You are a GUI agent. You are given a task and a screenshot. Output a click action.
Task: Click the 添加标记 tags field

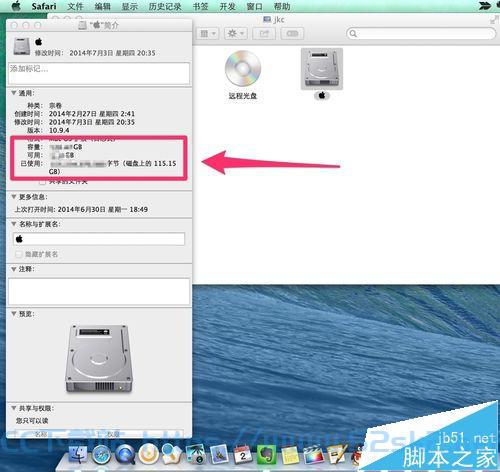99,73
